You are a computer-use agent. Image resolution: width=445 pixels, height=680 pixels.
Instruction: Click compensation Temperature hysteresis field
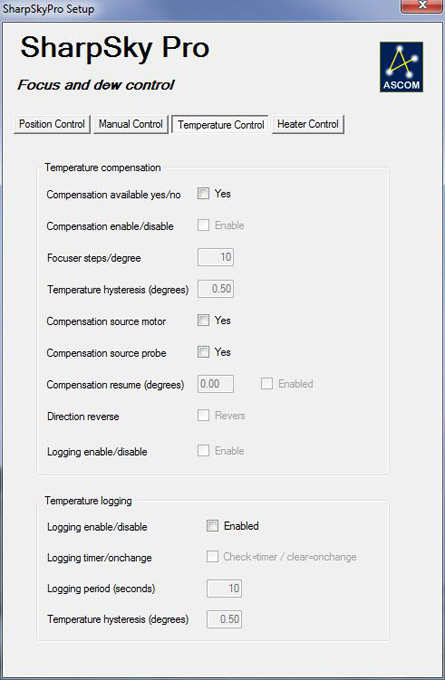pos(216,289)
